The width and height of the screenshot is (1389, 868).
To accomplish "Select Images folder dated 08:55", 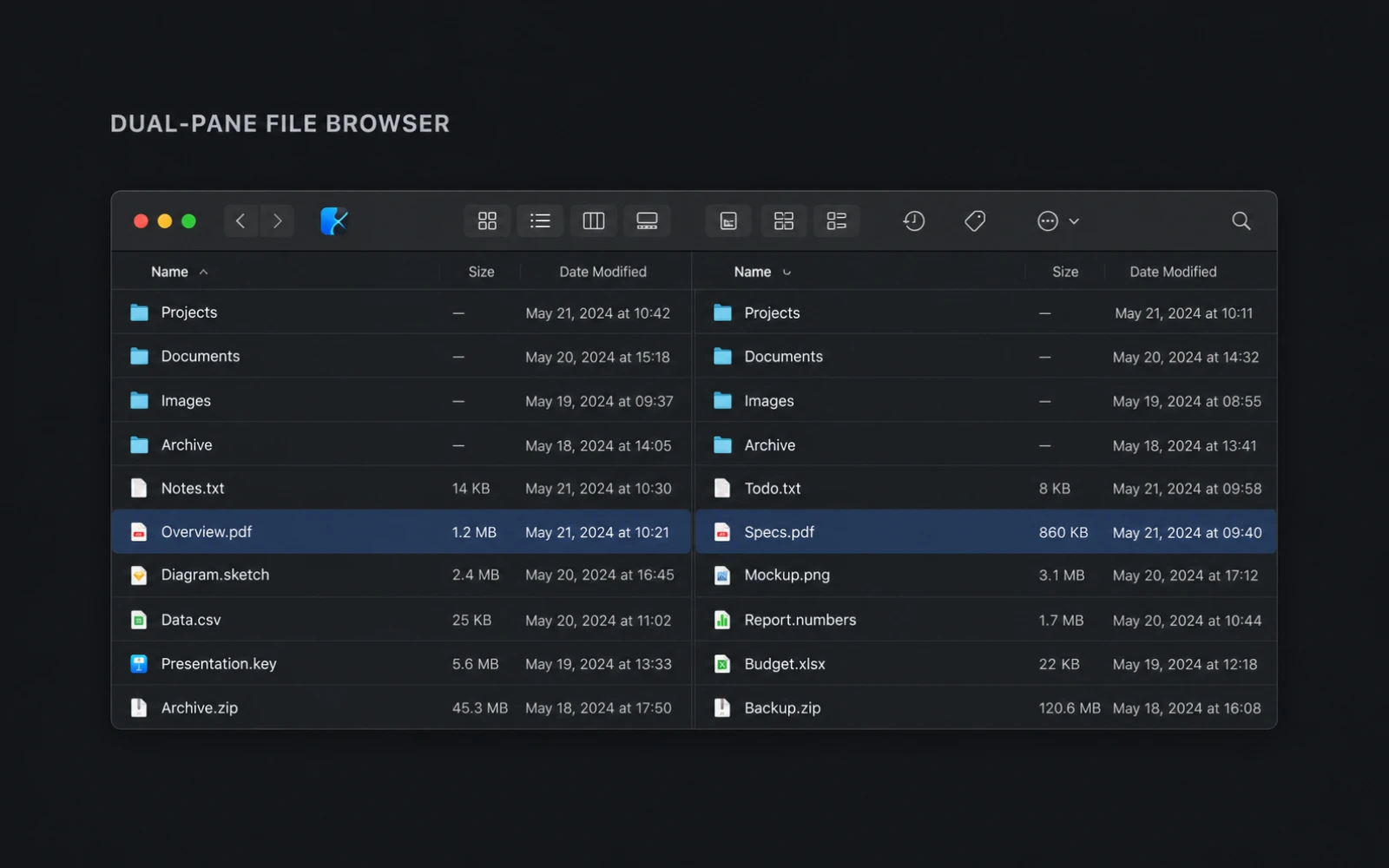I will click(x=985, y=401).
